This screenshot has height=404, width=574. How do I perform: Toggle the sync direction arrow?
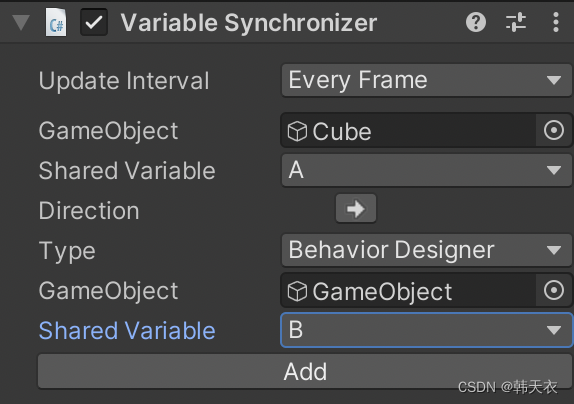[x=356, y=209]
